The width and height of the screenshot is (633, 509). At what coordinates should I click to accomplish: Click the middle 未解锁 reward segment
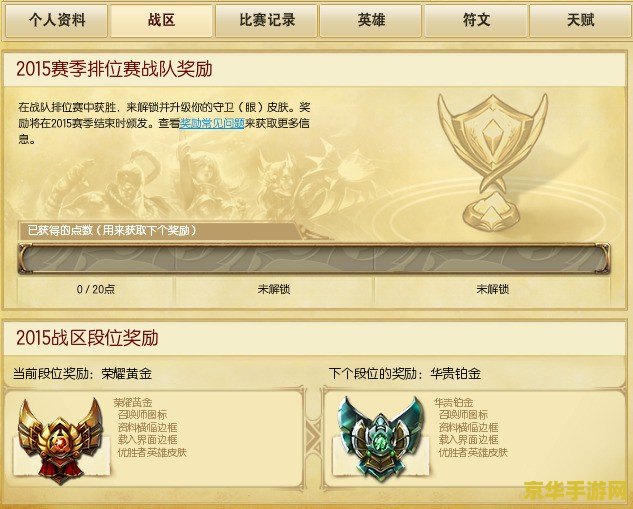click(x=274, y=289)
